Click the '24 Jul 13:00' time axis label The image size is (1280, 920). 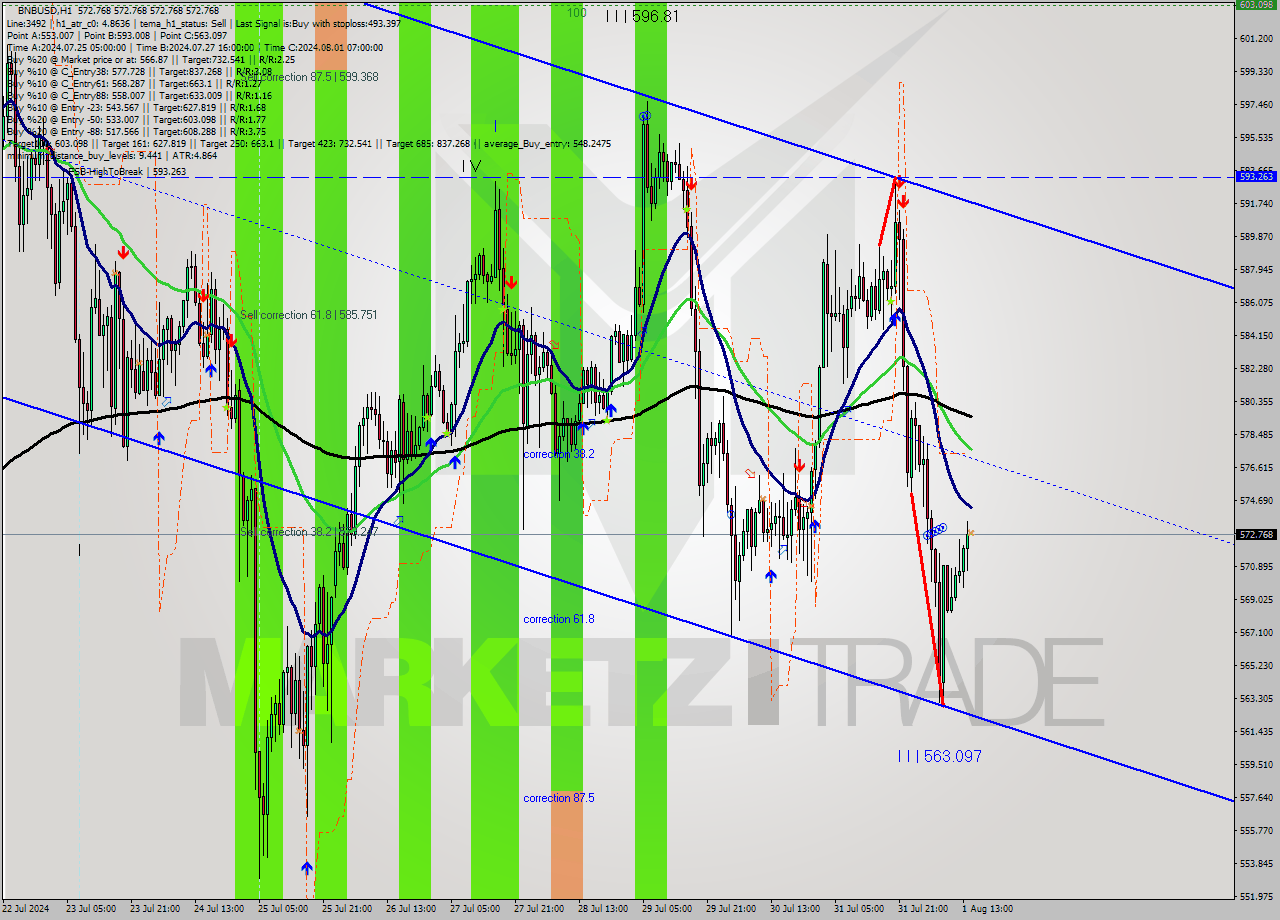[219, 909]
